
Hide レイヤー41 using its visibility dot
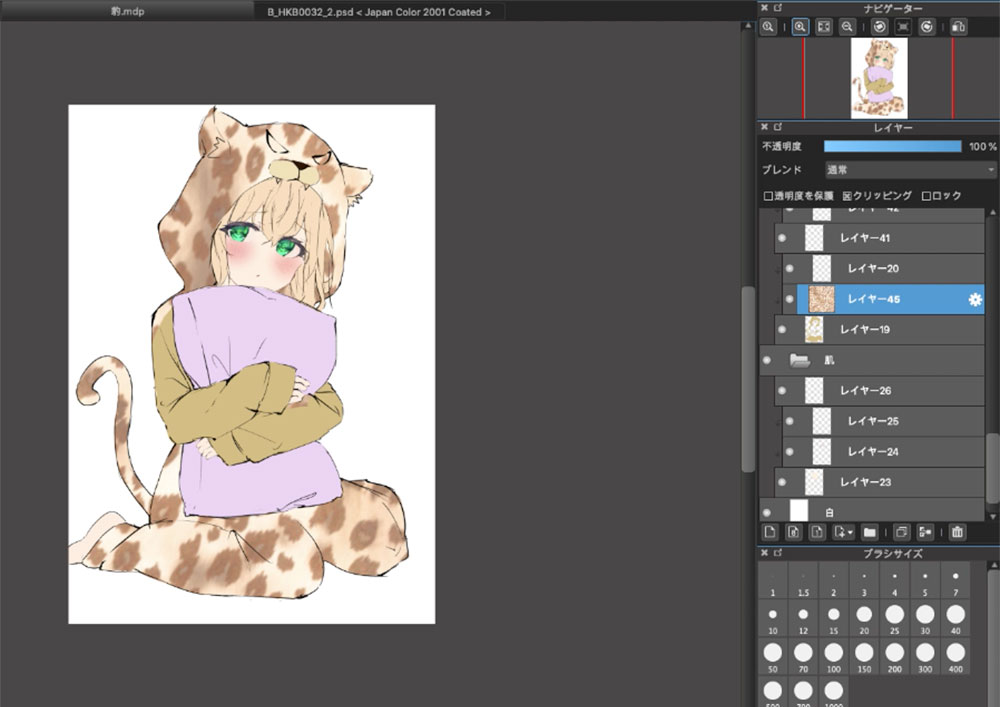click(782, 238)
